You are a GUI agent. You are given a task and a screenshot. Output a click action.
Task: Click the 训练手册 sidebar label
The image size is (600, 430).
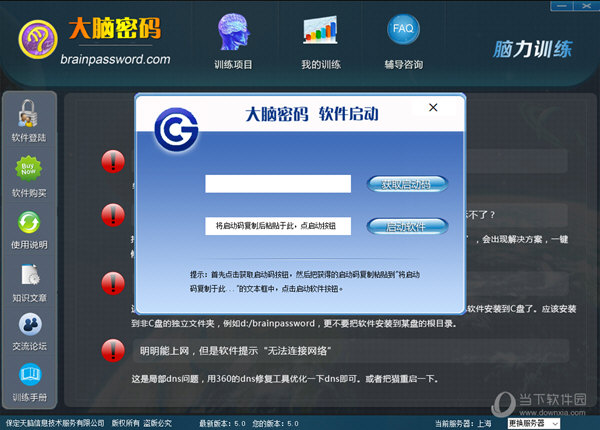click(x=29, y=397)
